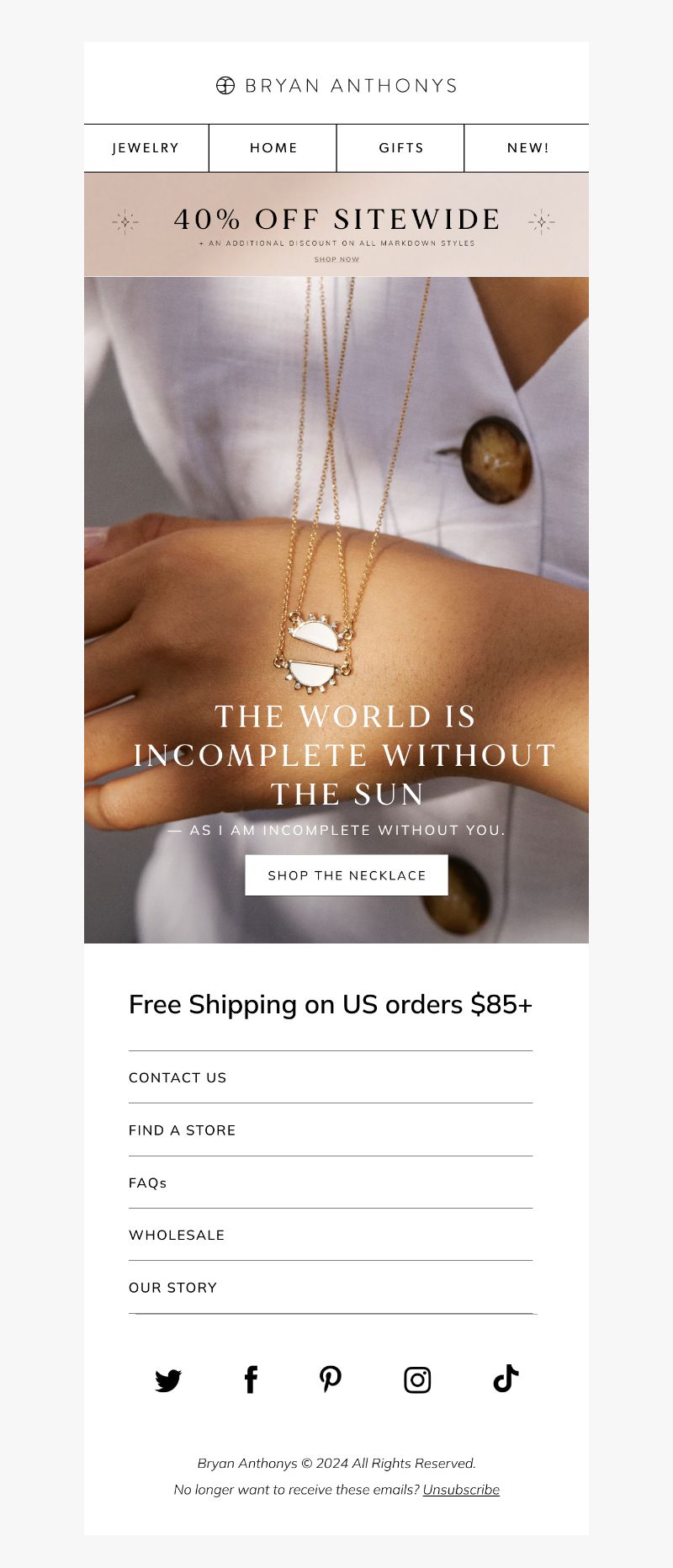Click the Bryan Anthonys circular logo icon
Screen dimensions: 673x1568
(225, 85)
